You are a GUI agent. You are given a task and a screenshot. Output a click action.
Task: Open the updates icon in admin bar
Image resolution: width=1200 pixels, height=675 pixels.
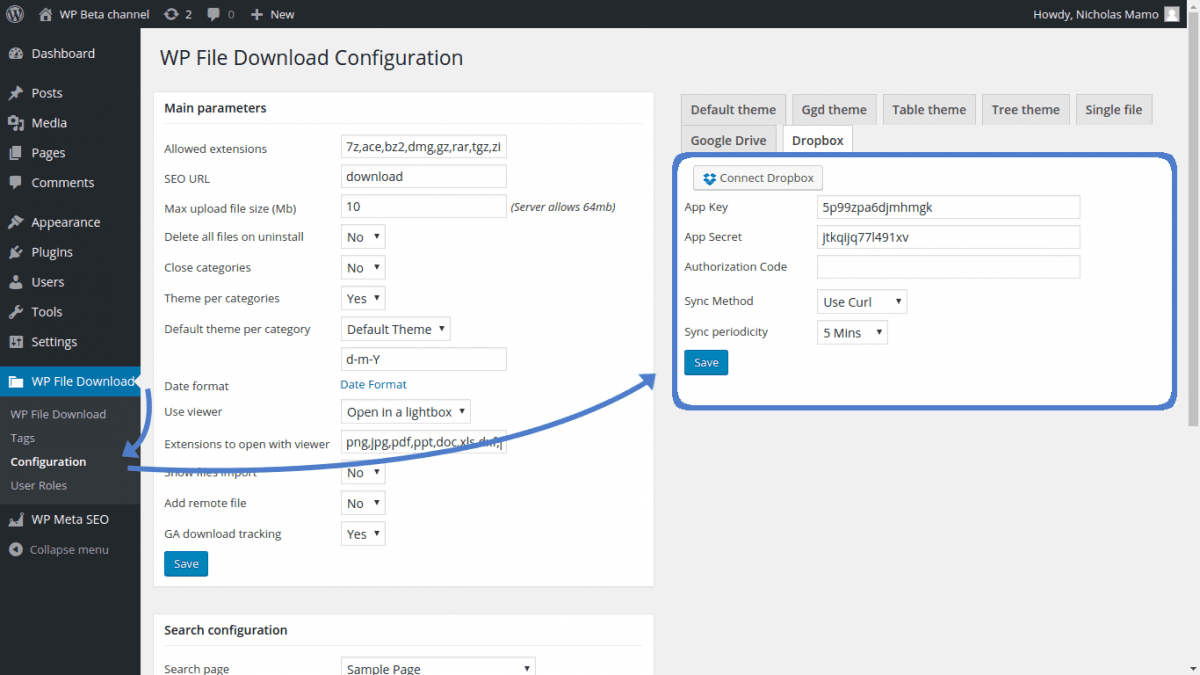(x=172, y=14)
